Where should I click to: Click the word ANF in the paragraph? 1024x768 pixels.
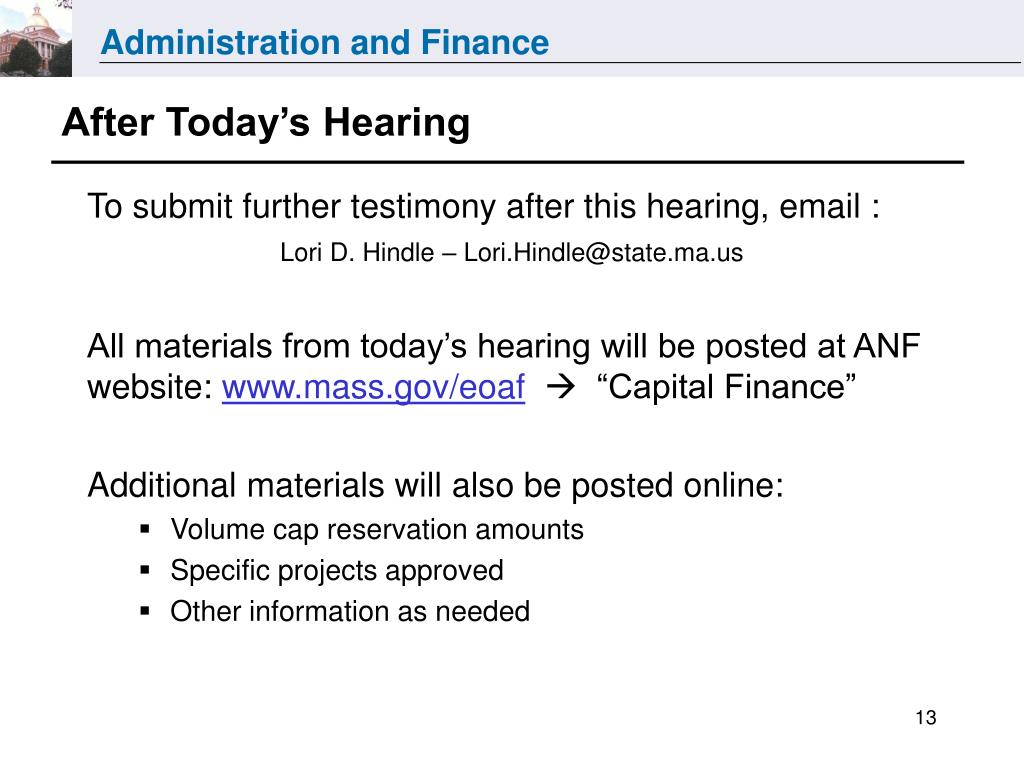click(886, 346)
